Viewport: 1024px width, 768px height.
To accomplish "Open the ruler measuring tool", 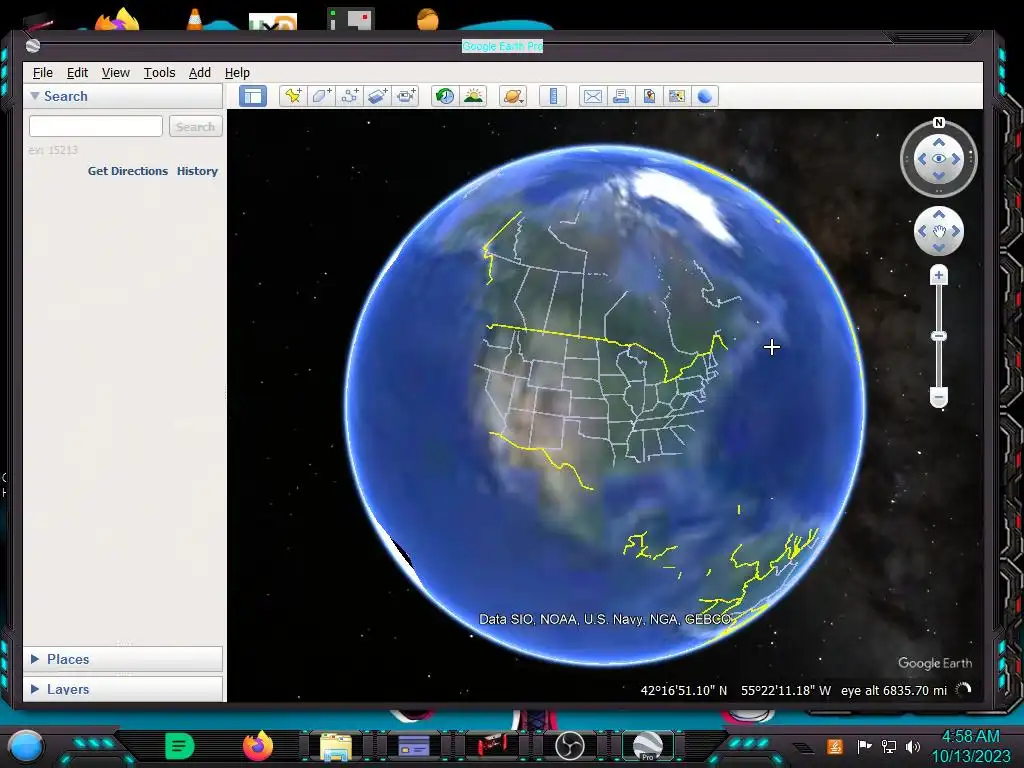I will [552, 97].
